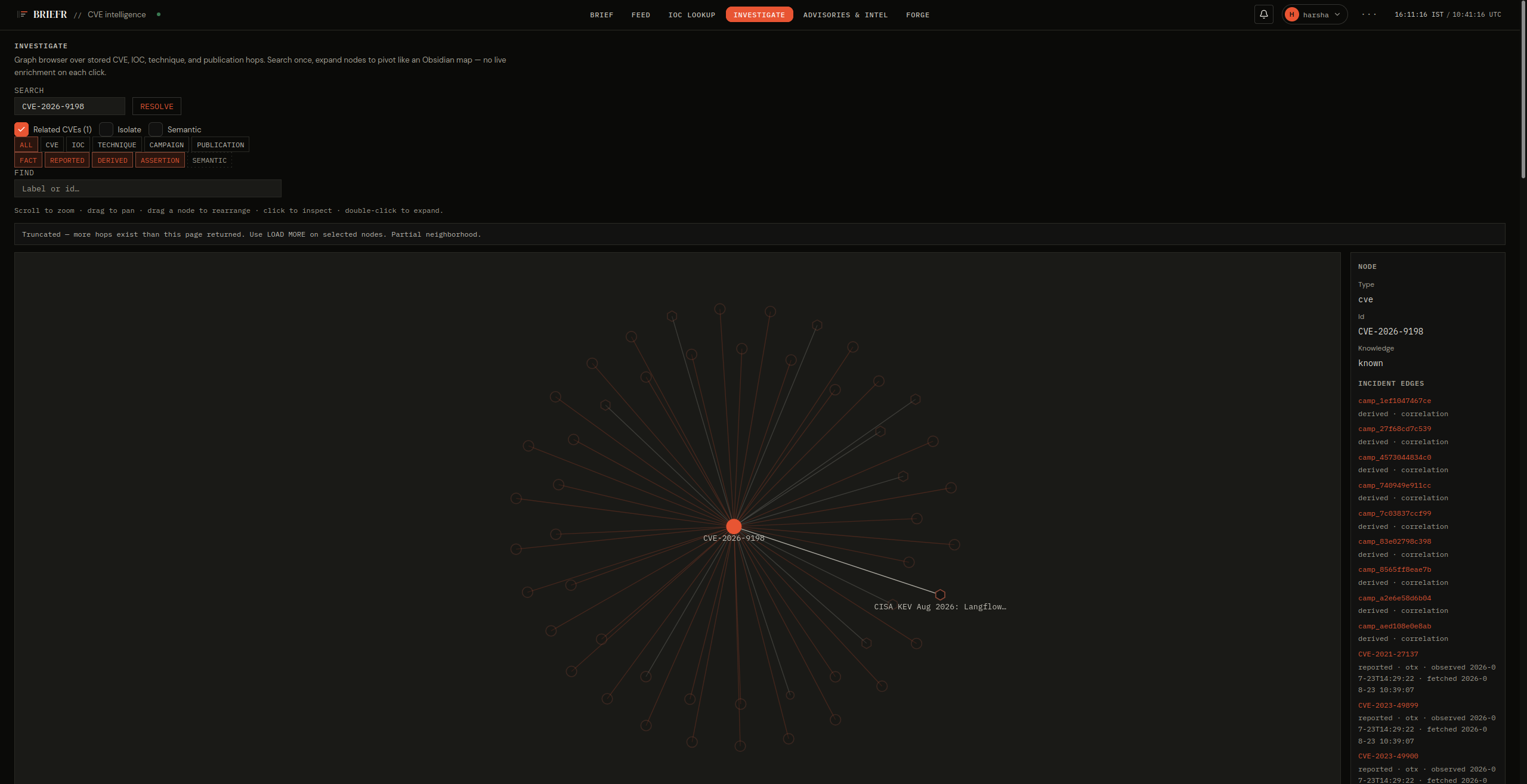This screenshot has height=784, width=1527.
Task: Select the INVESTIGATE tab
Action: (x=759, y=15)
